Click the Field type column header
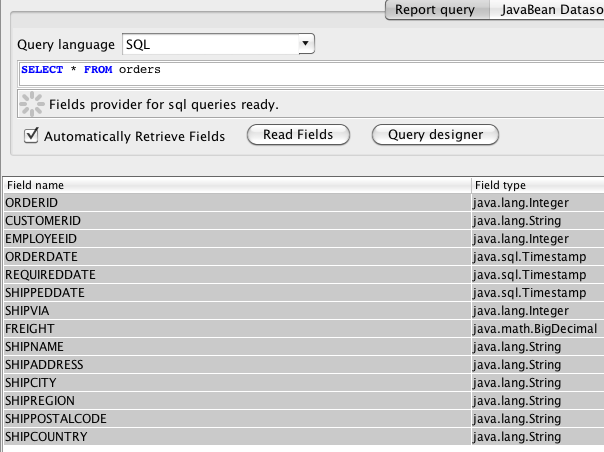 point(538,185)
